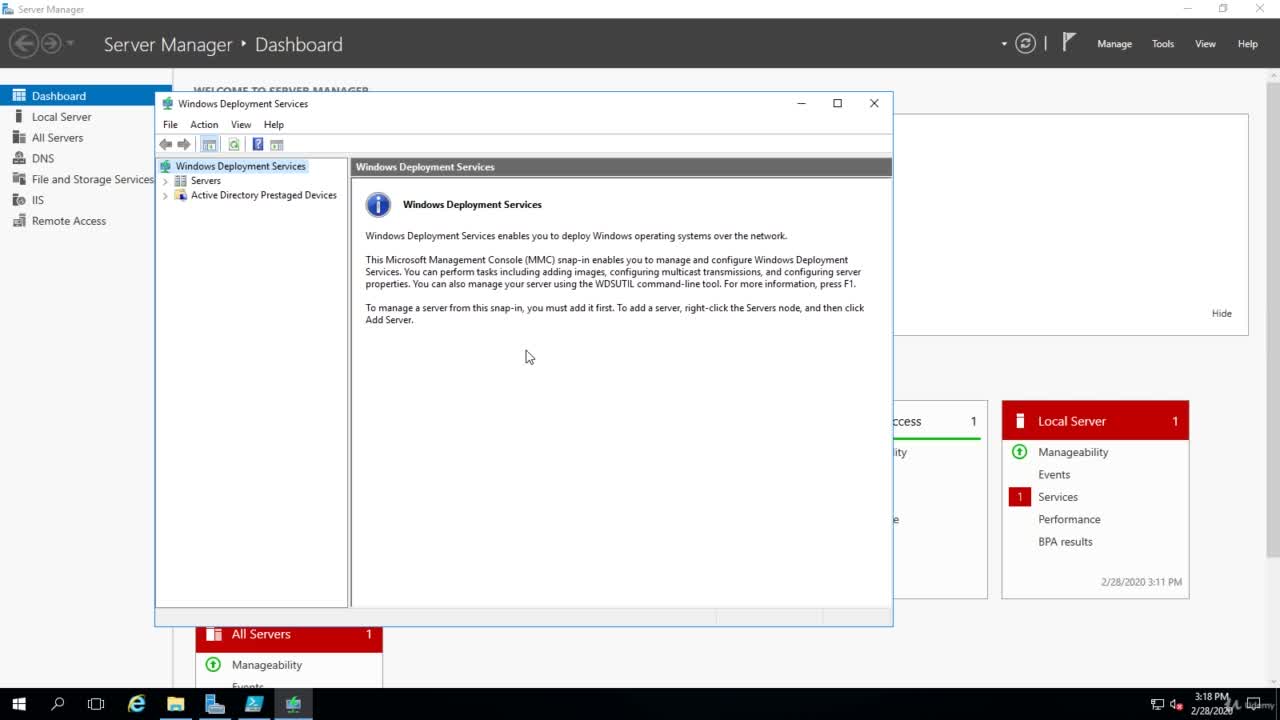The width and height of the screenshot is (1280, 720).
Task: Click the Servers node icon
Action: click(x=181, y=181)
